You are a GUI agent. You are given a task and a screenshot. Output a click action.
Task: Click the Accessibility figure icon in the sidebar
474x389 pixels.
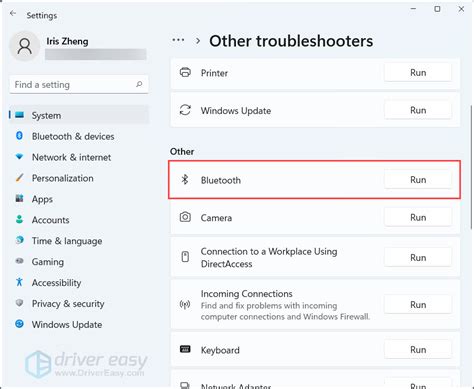[x=20, y=282]
